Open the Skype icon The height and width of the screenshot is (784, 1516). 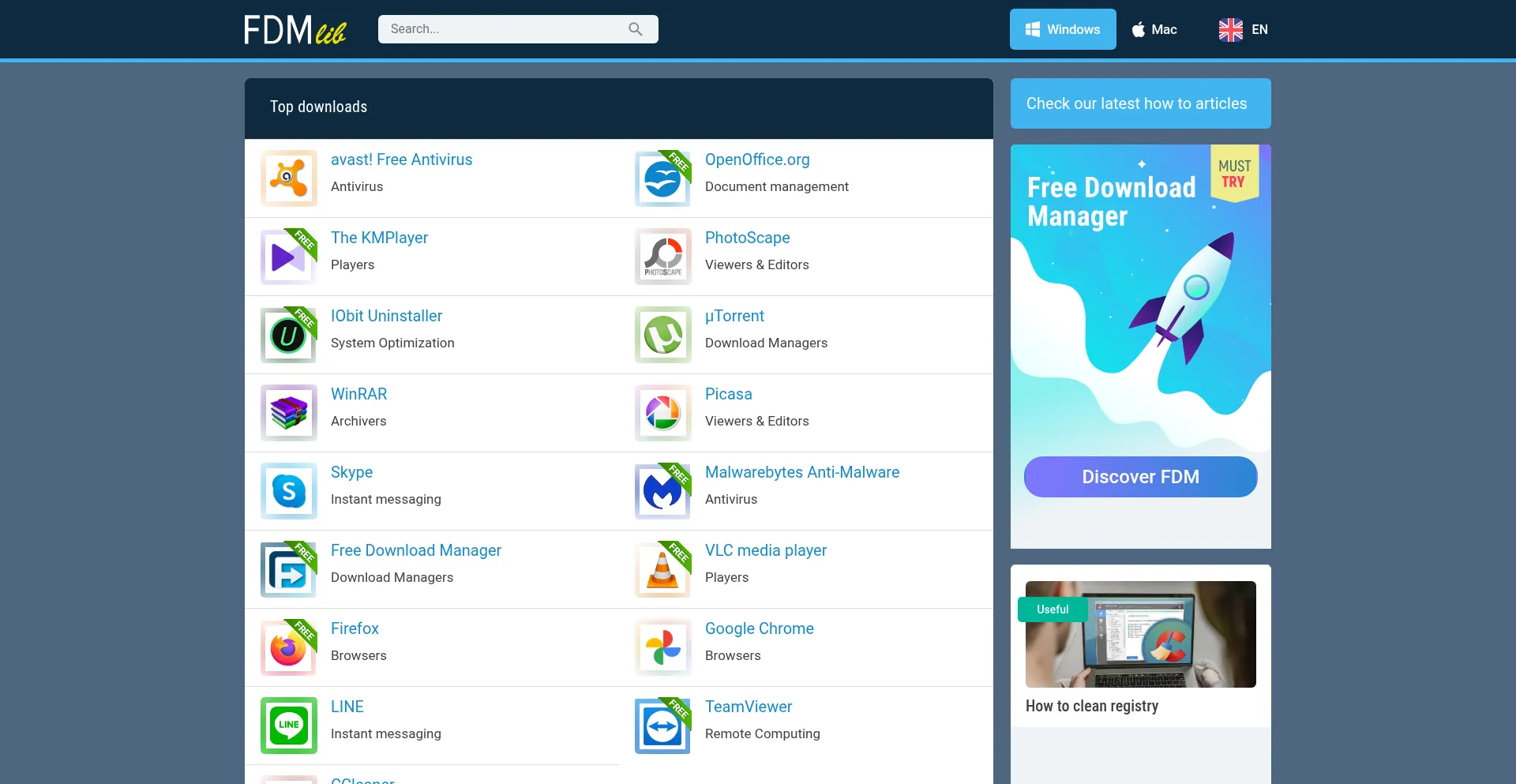(x=288, y=491)
